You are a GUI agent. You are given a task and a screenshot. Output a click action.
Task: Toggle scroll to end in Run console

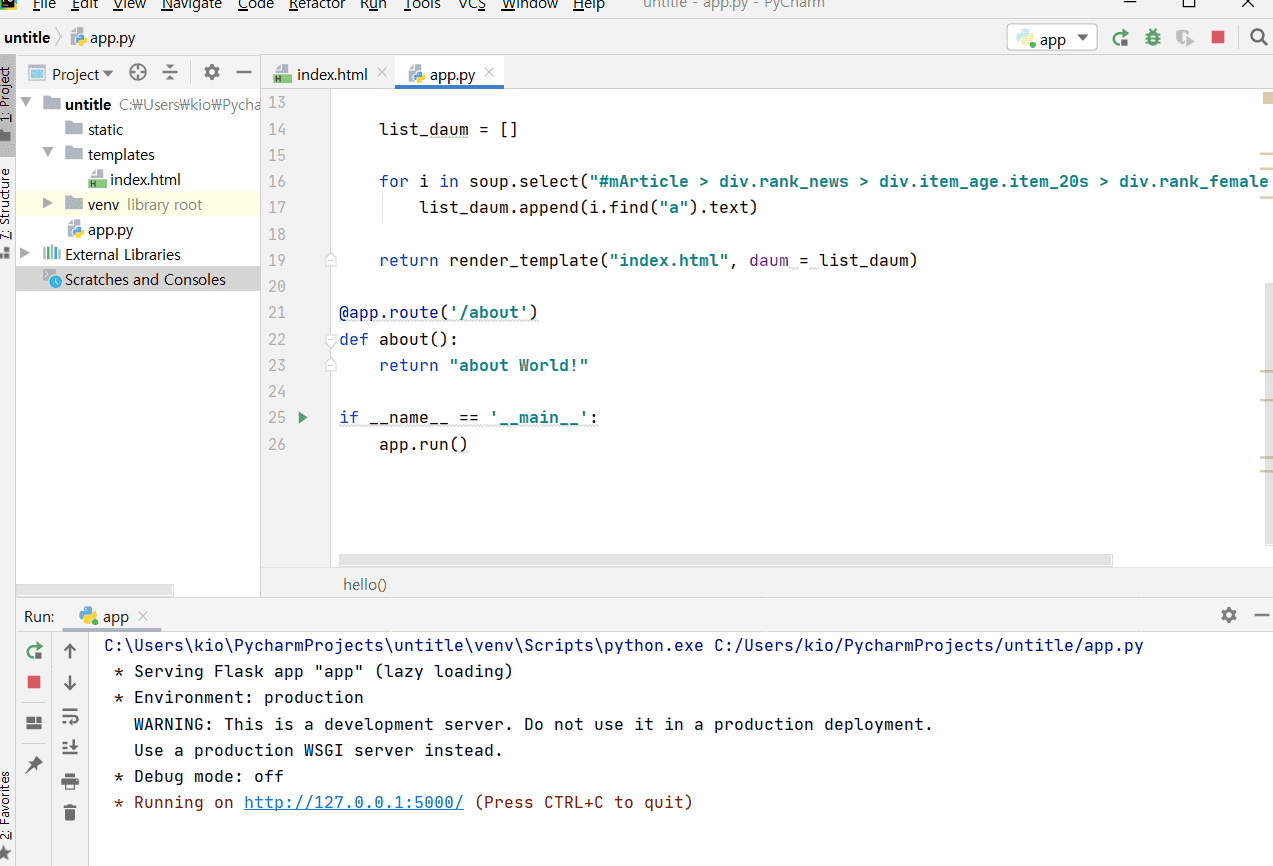coord(69,747)
